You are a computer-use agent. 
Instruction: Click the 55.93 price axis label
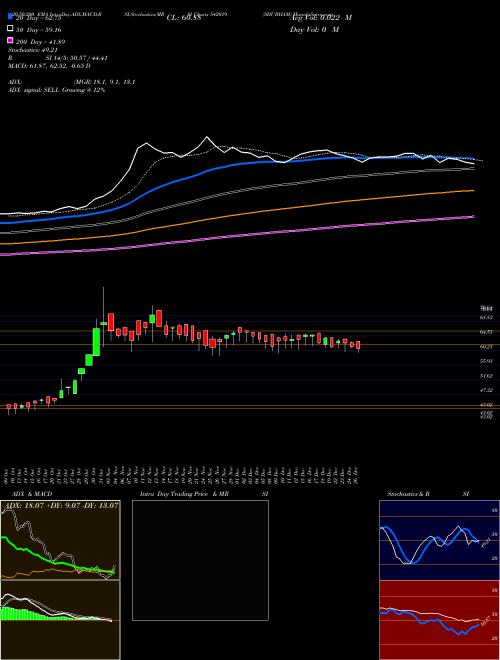pyautogui.click(x=487, y=361)
